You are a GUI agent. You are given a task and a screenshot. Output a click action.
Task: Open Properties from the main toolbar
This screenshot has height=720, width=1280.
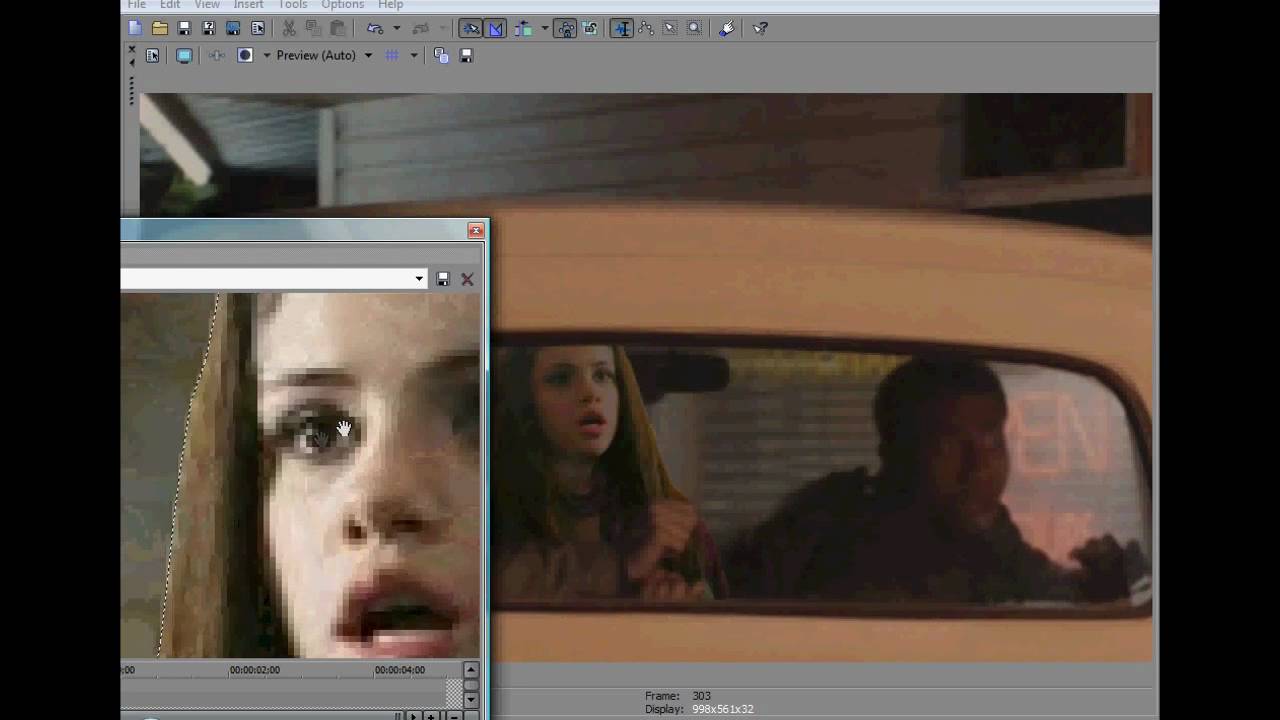pyautogui.click(x=258, y=28)
